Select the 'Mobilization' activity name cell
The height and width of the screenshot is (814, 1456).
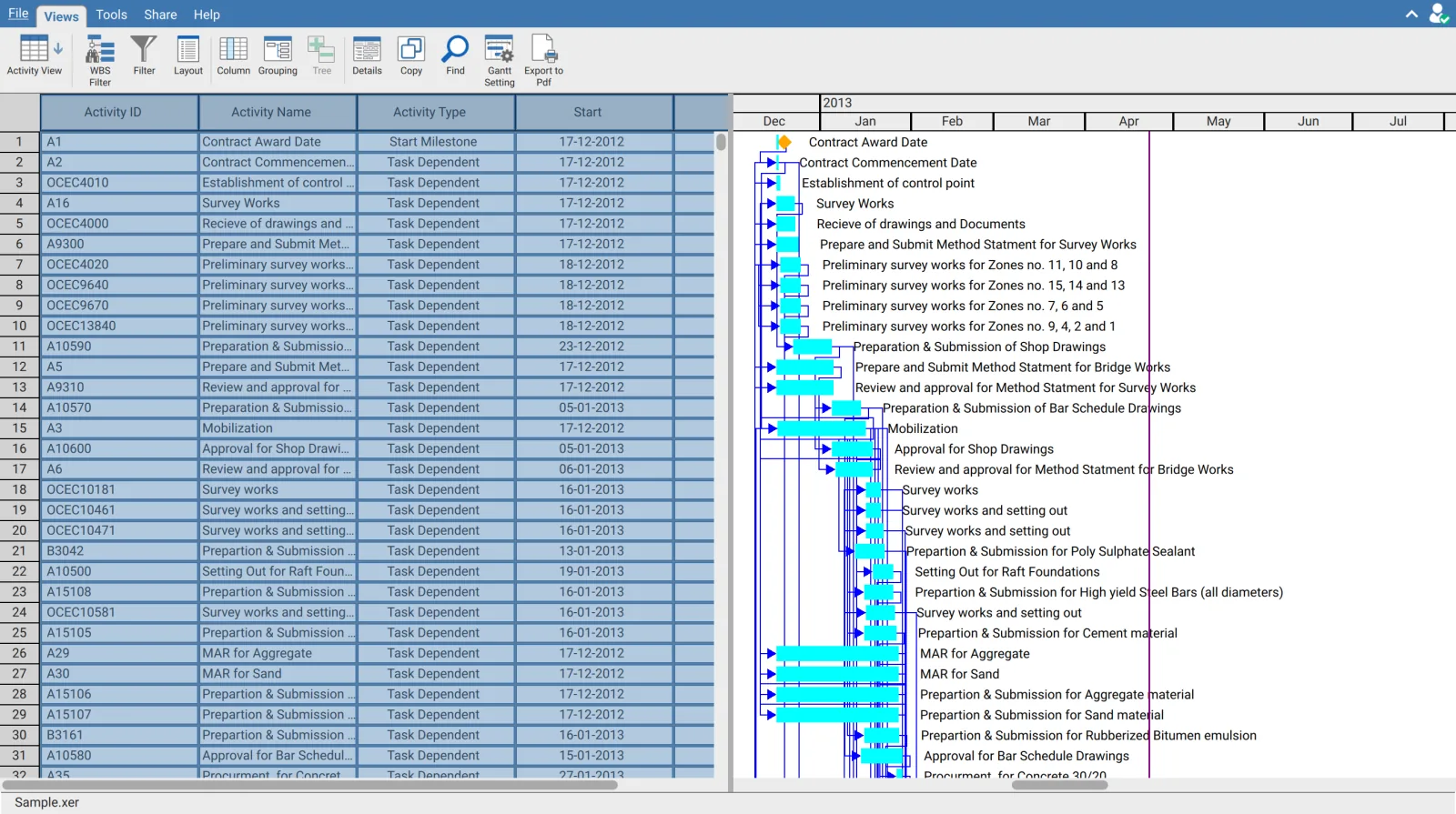pos(278,428)
